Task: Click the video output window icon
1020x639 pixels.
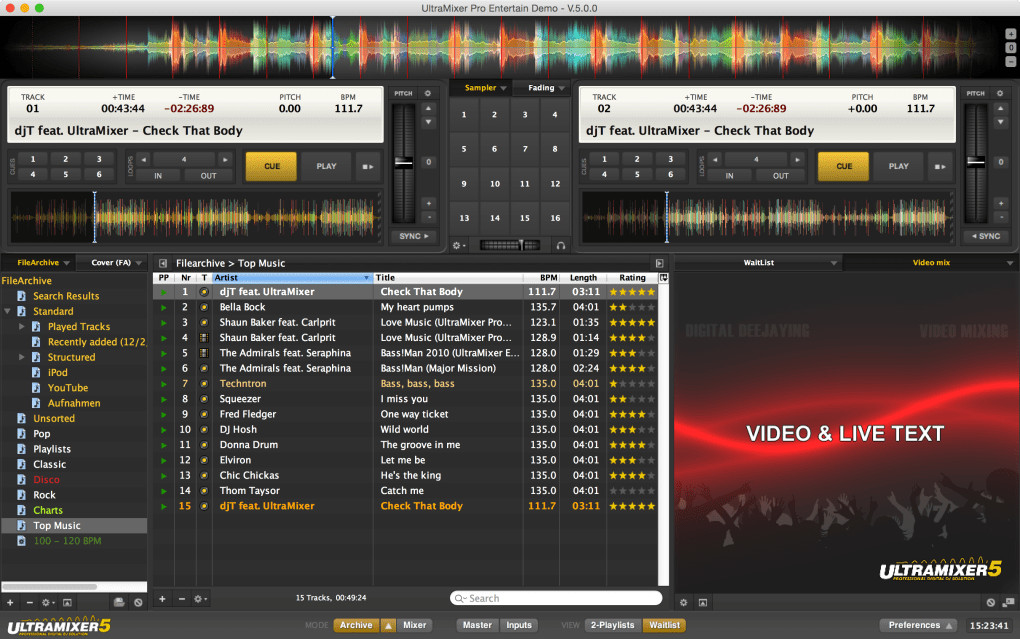Action: (1008, 603)
